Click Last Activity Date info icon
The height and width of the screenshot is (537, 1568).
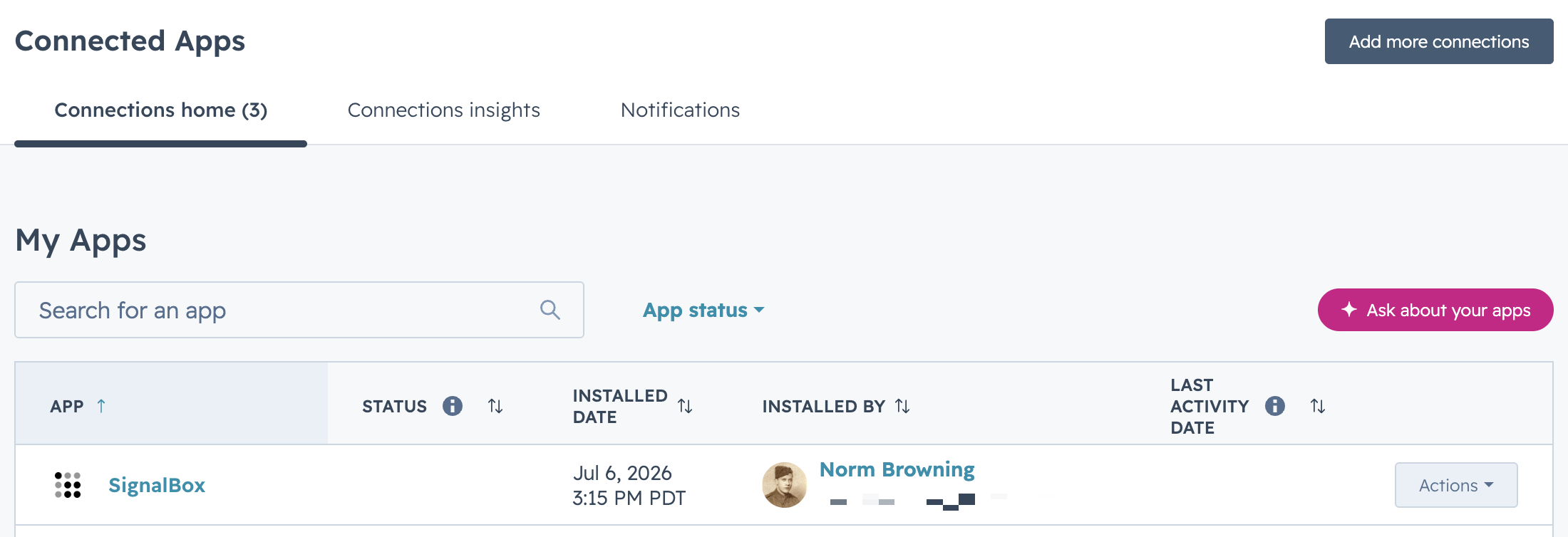1275,406
